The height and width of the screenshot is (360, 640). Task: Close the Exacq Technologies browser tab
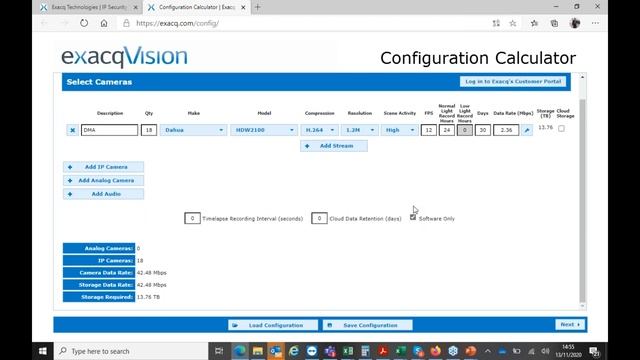(136, 7)
